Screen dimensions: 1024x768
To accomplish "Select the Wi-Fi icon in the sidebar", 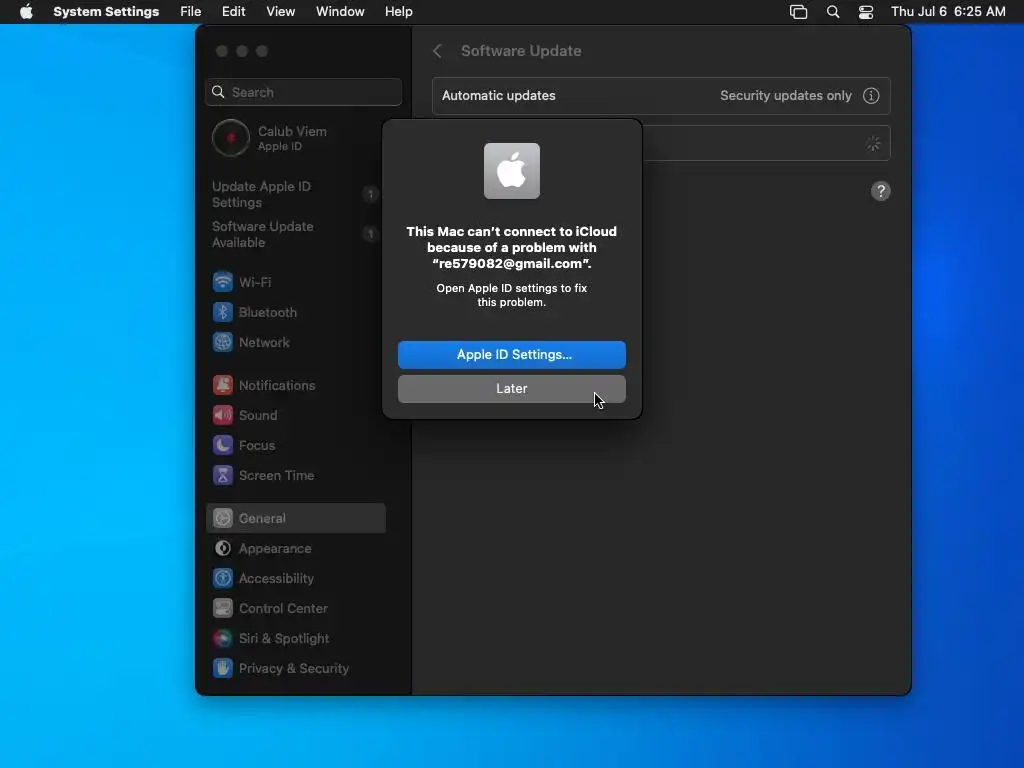I will click(223, 282).
